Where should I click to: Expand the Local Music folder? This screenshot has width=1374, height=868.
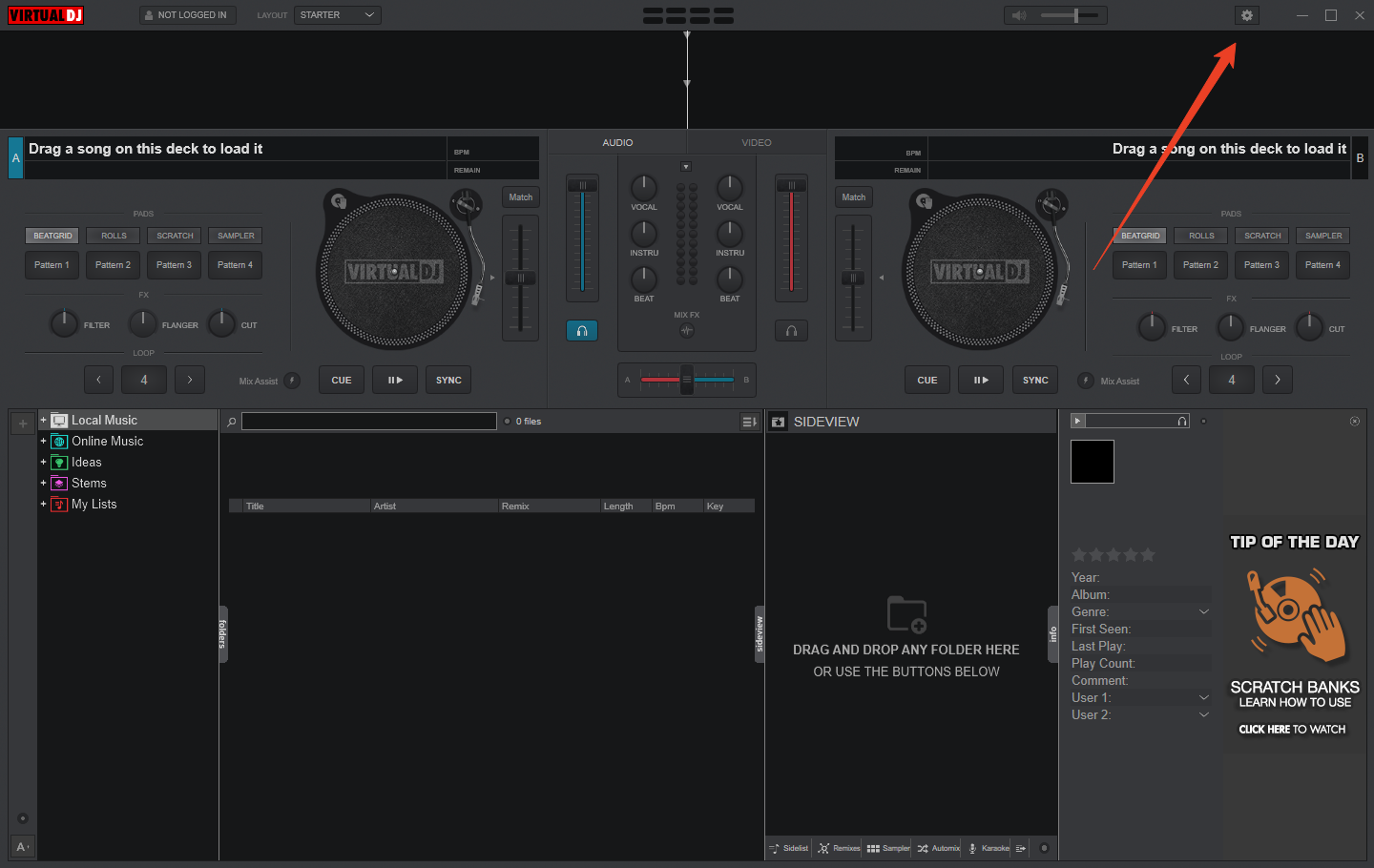(x=43, y=420)
